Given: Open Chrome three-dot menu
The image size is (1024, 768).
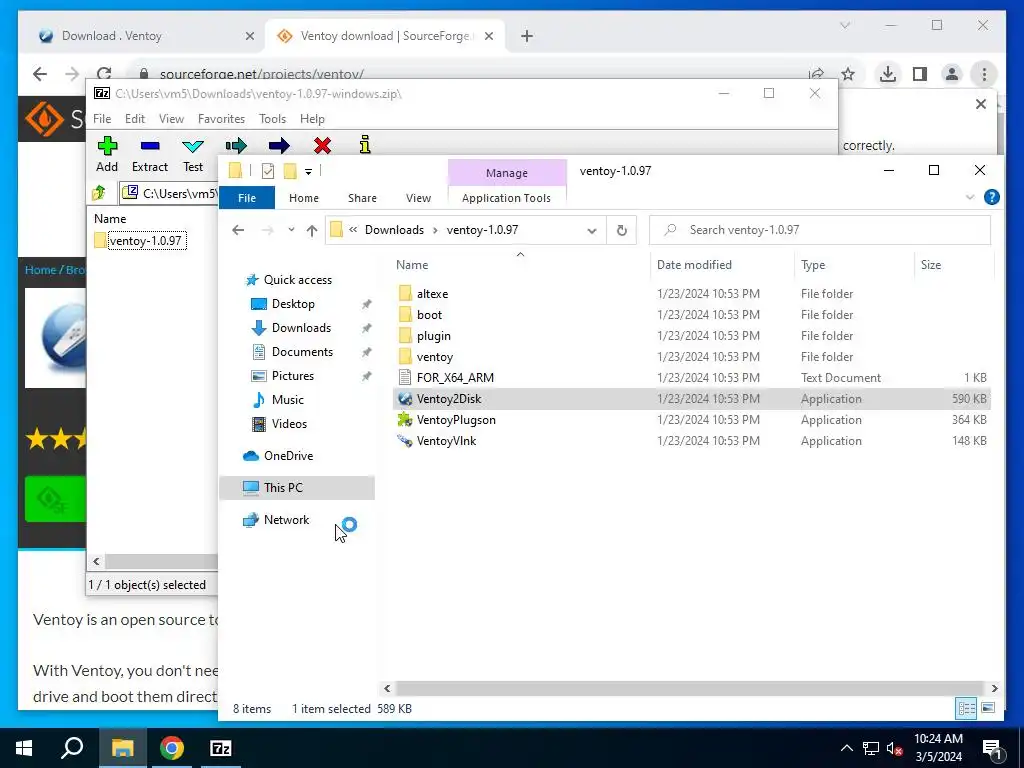Looking at the screenshot, I should click(x=984, y=74).
